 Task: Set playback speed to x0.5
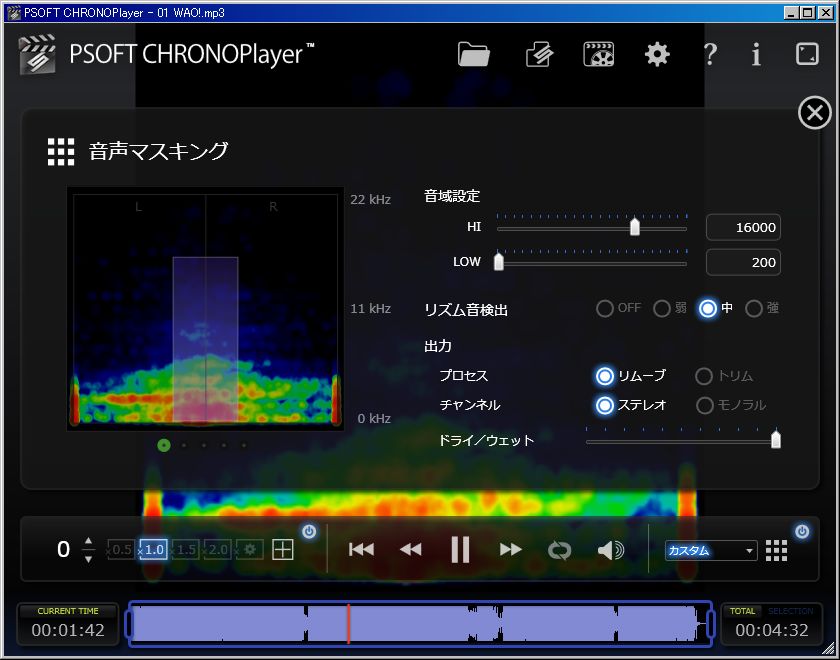point(120,550)
